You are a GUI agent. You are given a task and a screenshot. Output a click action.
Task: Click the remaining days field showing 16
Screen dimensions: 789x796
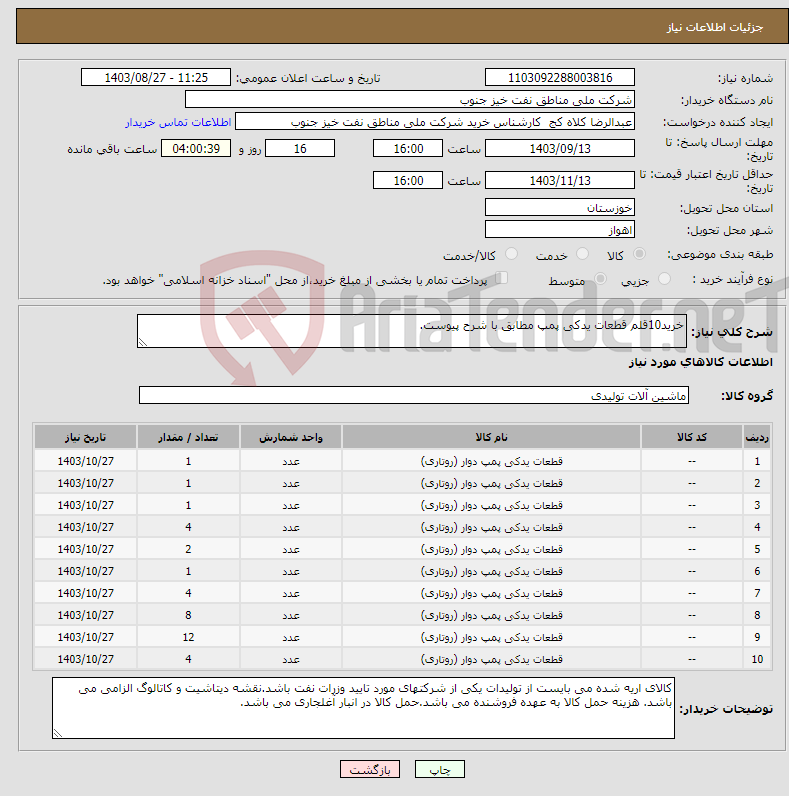(x=300, y=149)
